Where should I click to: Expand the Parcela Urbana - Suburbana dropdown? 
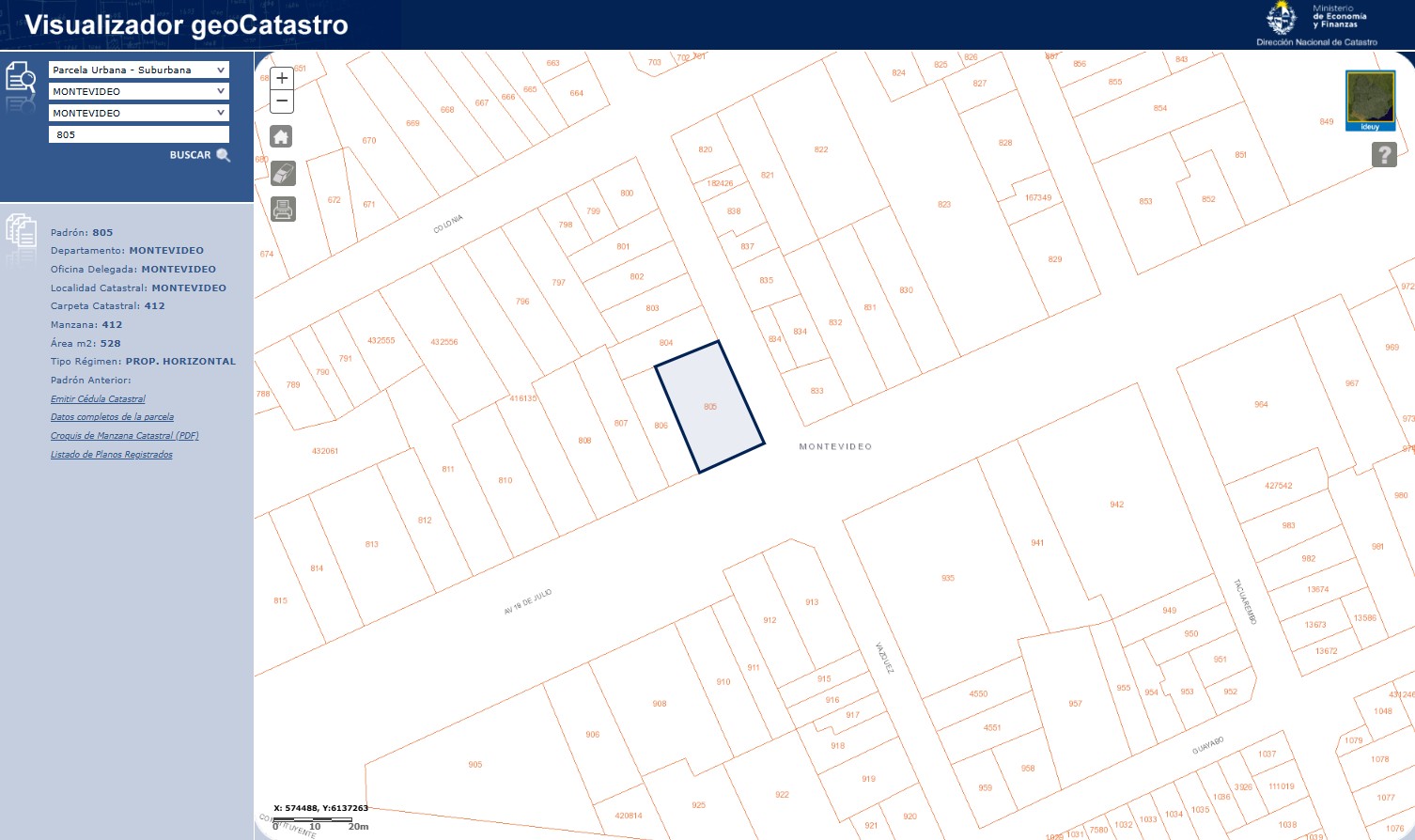(x=138, y=70)
